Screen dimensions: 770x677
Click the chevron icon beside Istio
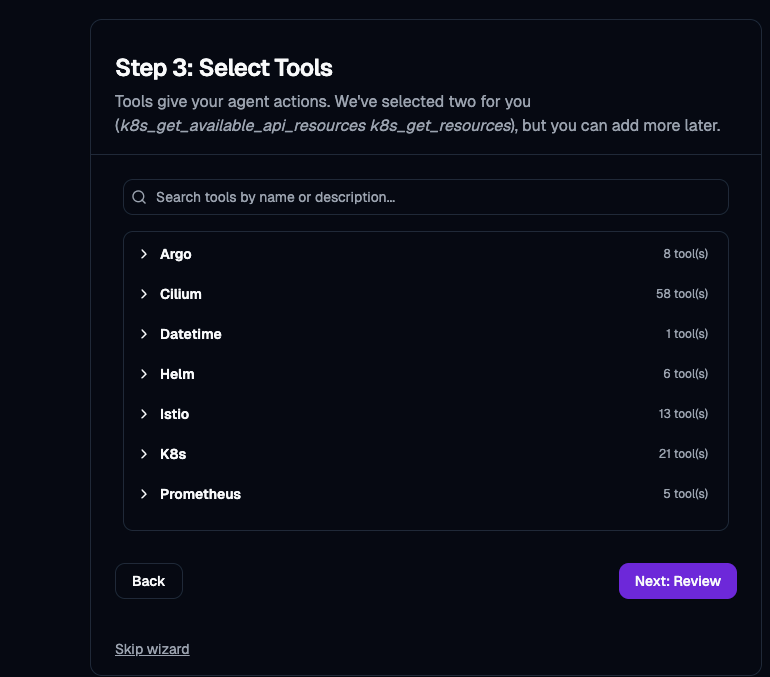(144, 414)
